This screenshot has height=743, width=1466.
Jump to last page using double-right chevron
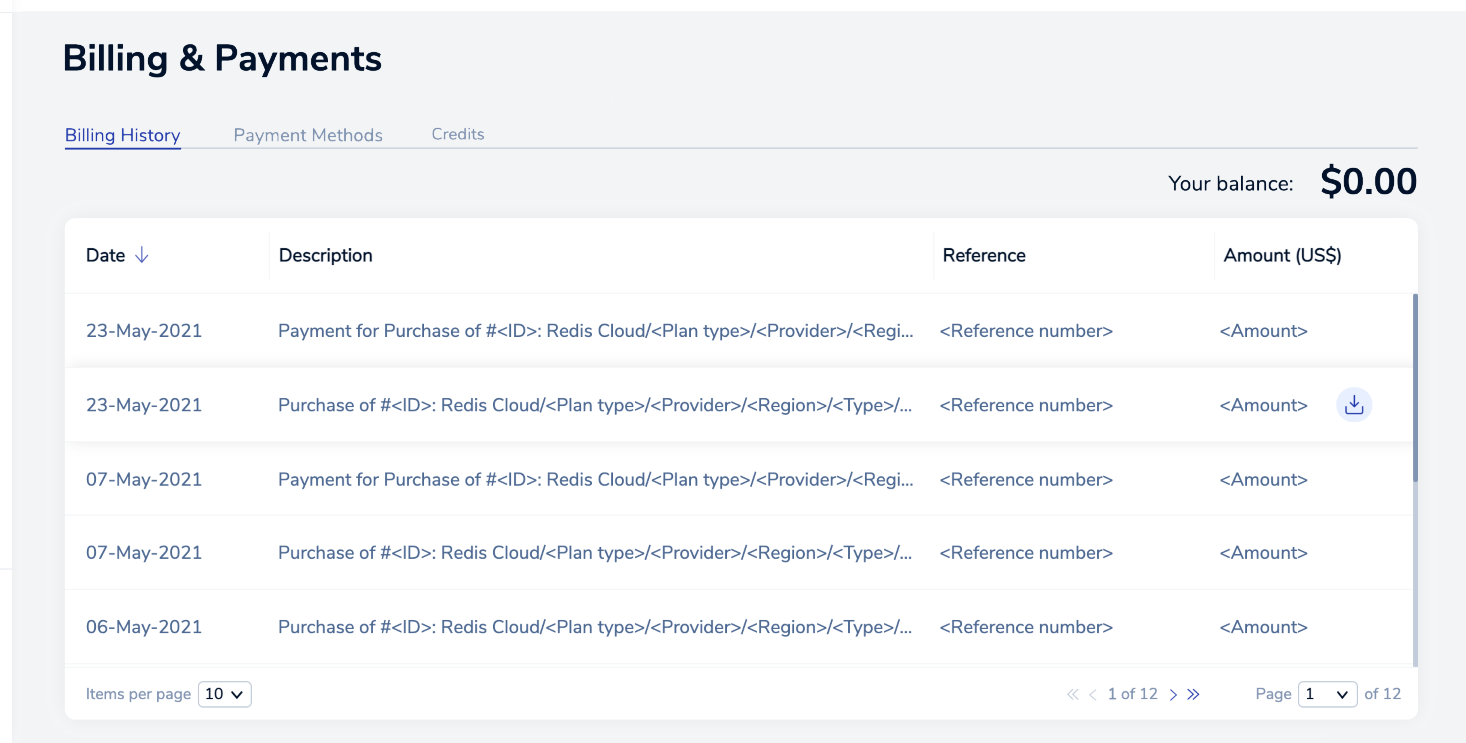pos(1193,694)
